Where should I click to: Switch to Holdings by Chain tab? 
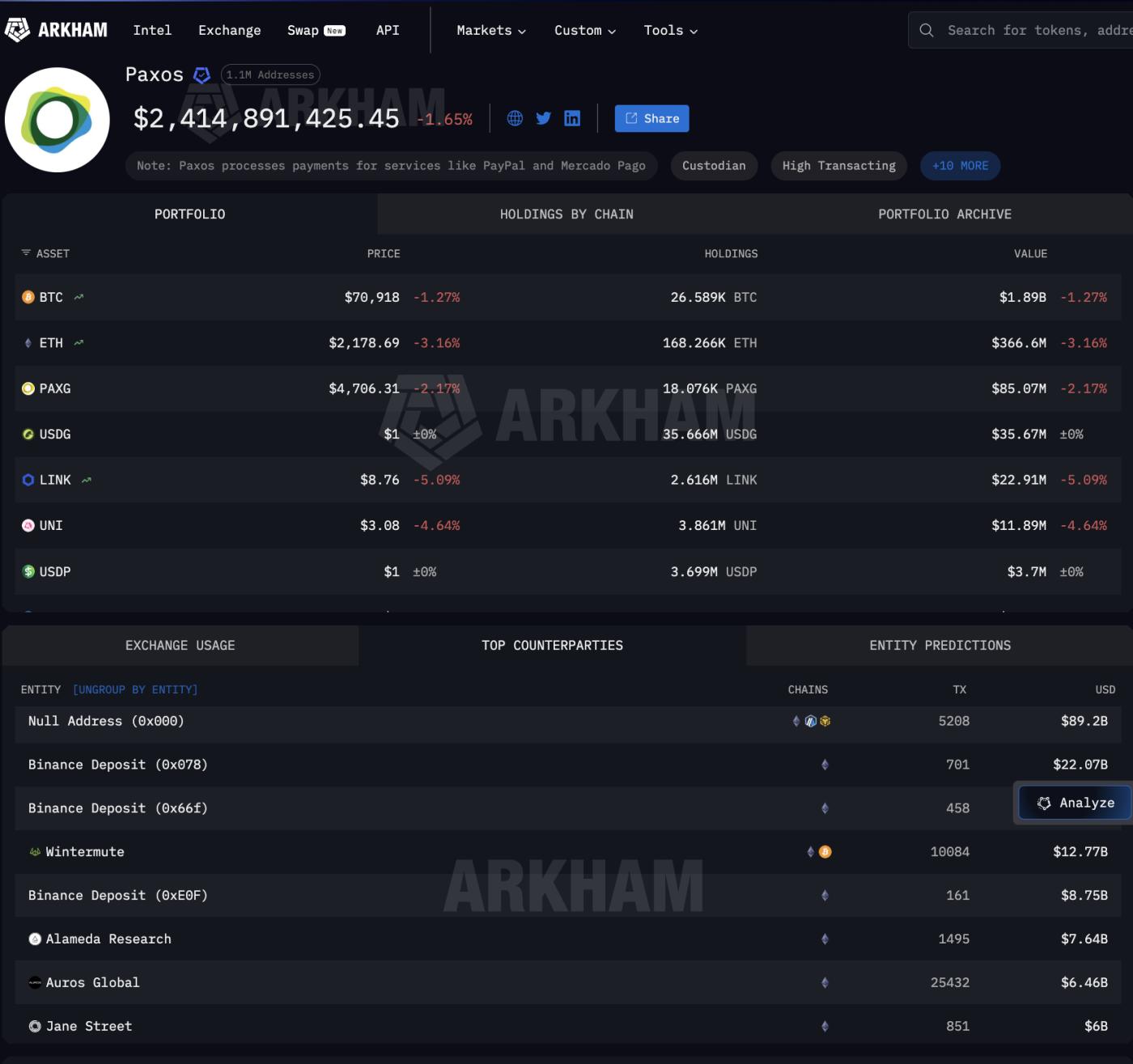[x=566, y=214]
